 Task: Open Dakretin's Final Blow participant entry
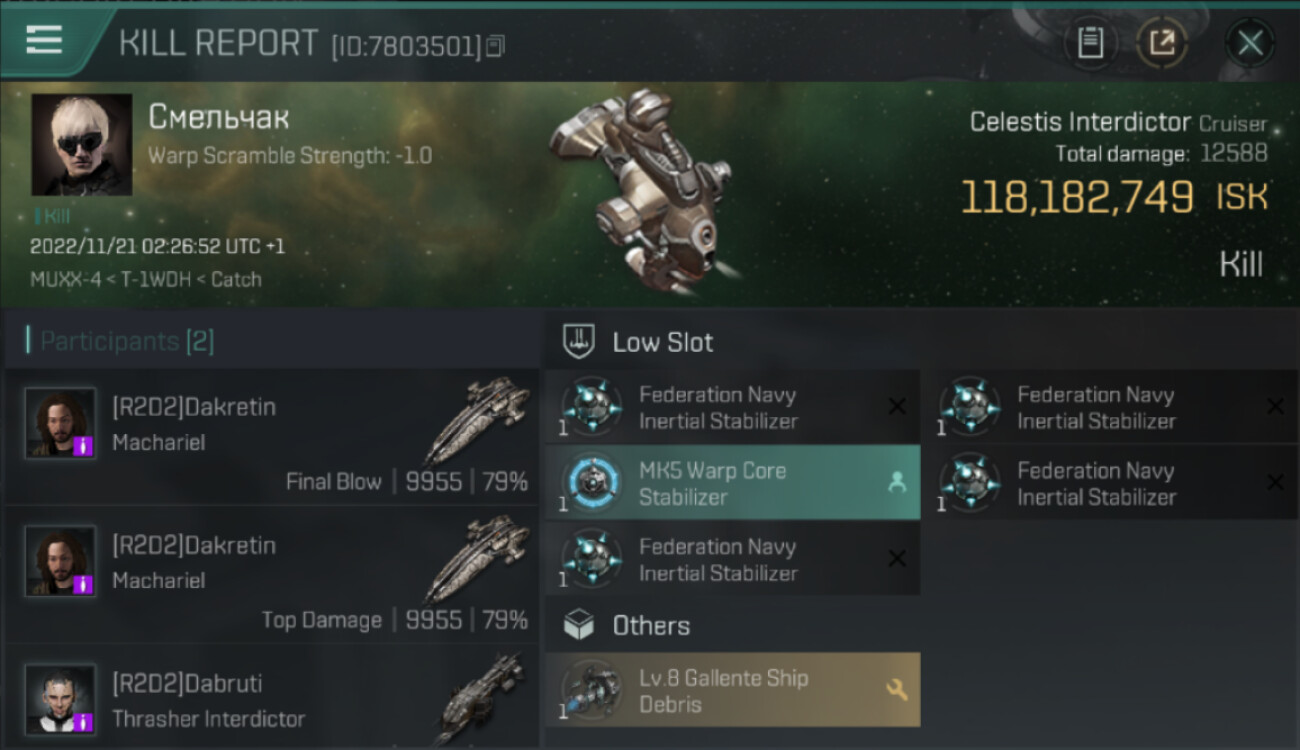pyautogui.click(x=271, y=437)
